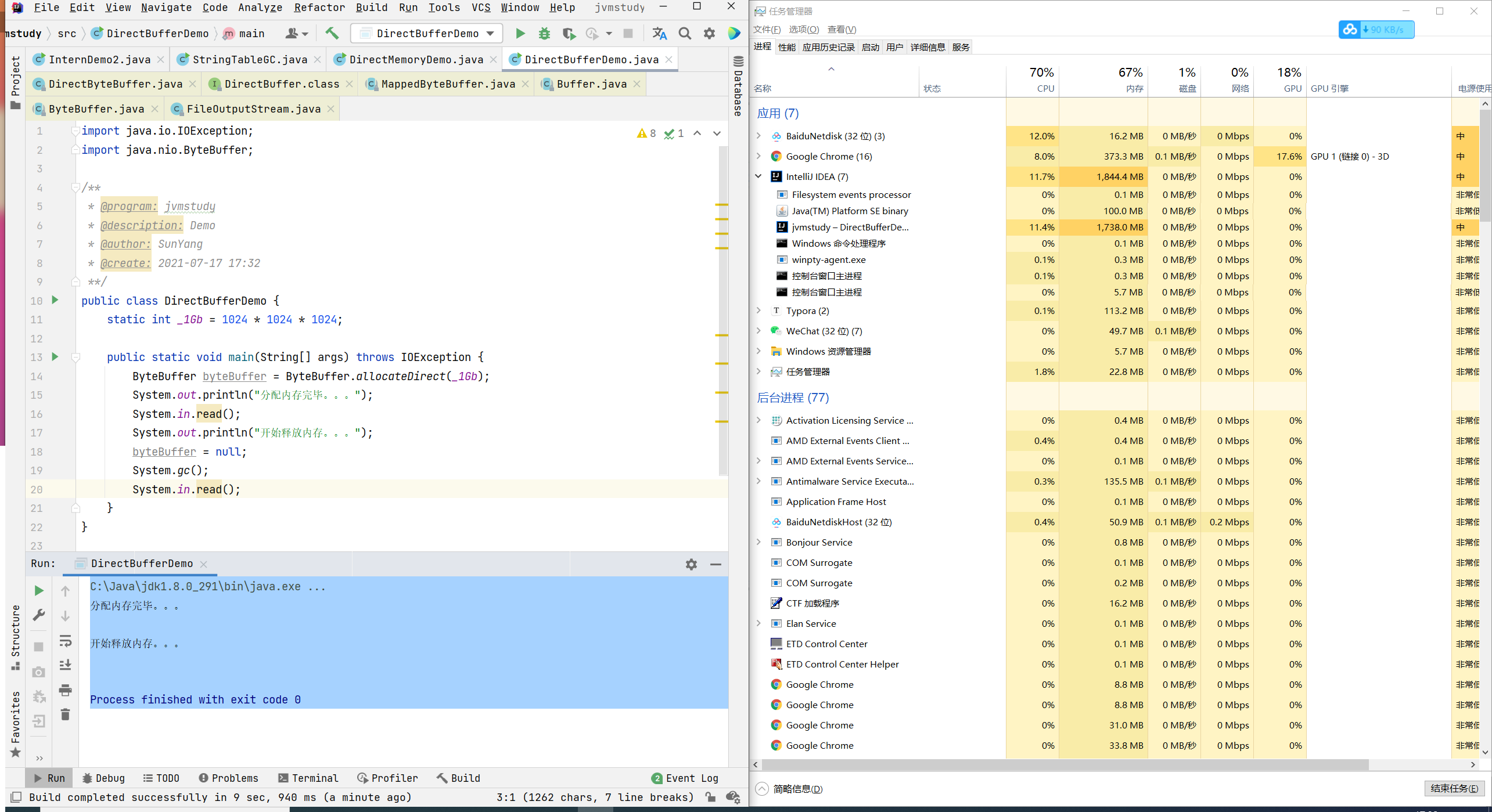Close the StringTableGC.java tab
The image size is (1492, 812).
pos(317,59)
